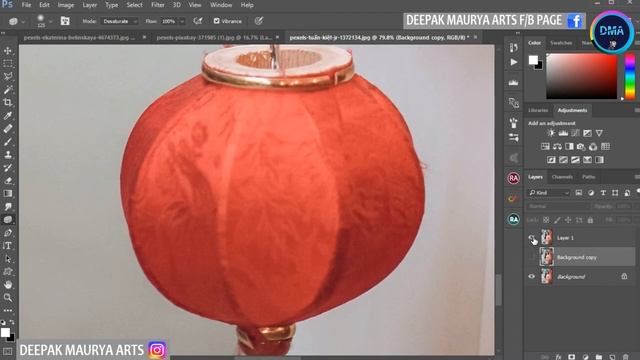
Task: Open the brush preset picker arrow
Action: coord(50,21)
